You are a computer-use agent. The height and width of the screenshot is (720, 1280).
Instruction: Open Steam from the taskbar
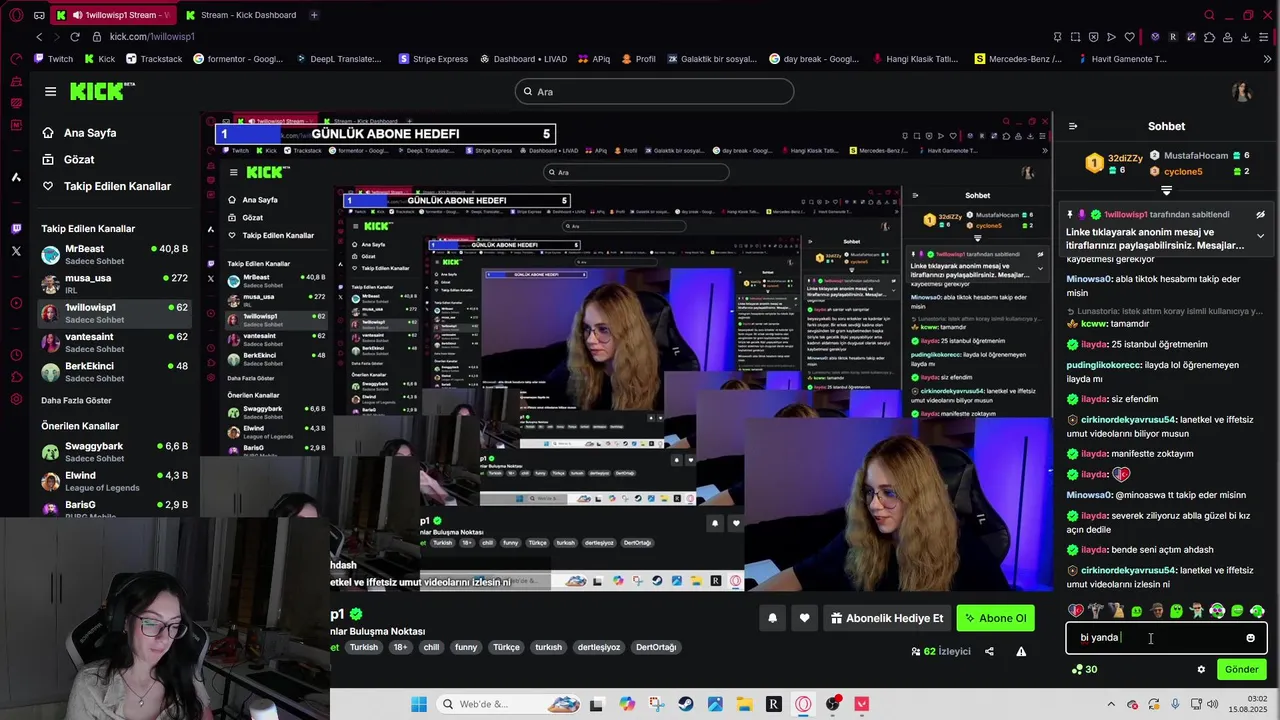[x=685, y=704]
